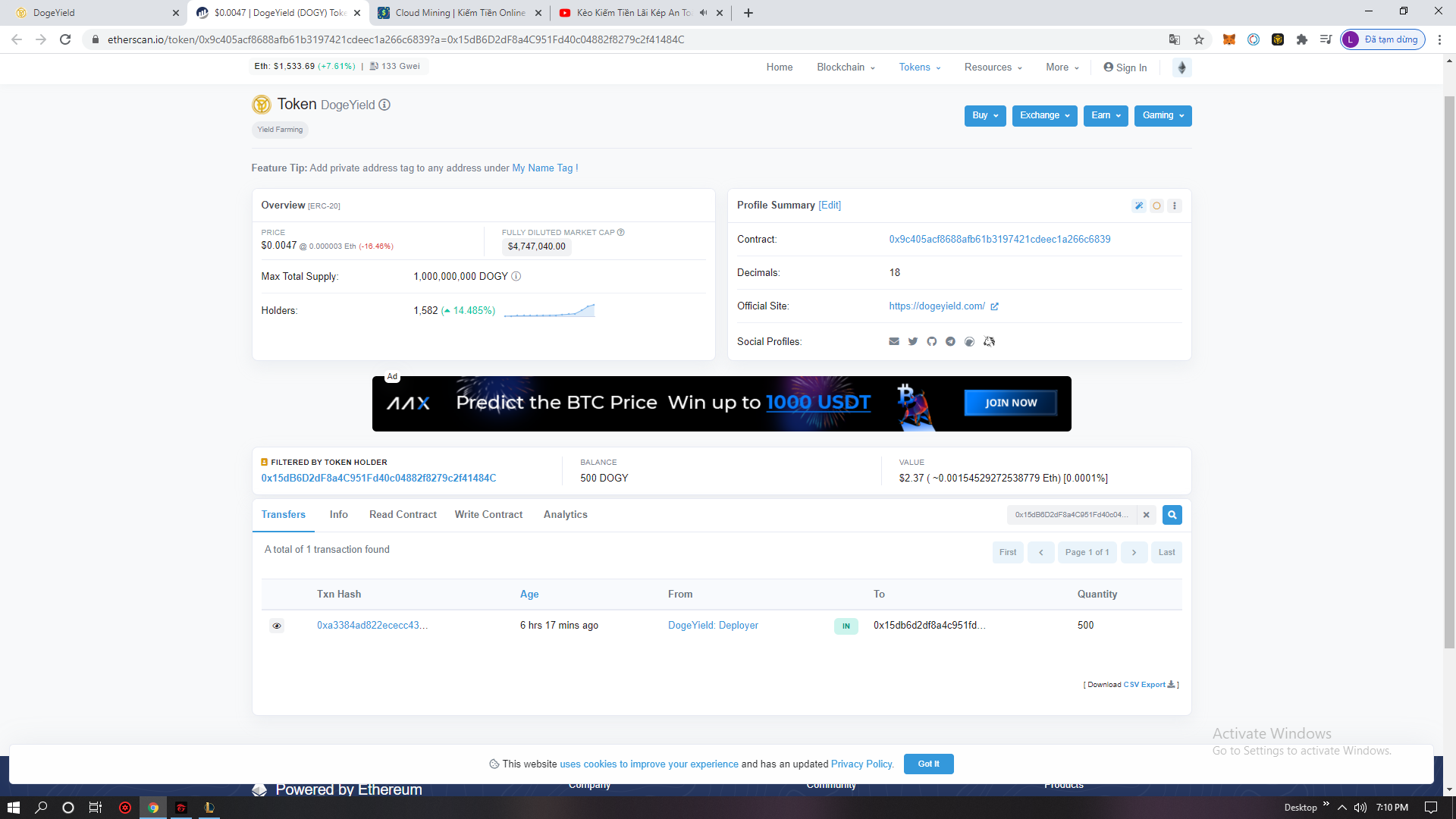1456x819 pixels.
Task: Click the token address filter input field
Action: [1072, 515]
